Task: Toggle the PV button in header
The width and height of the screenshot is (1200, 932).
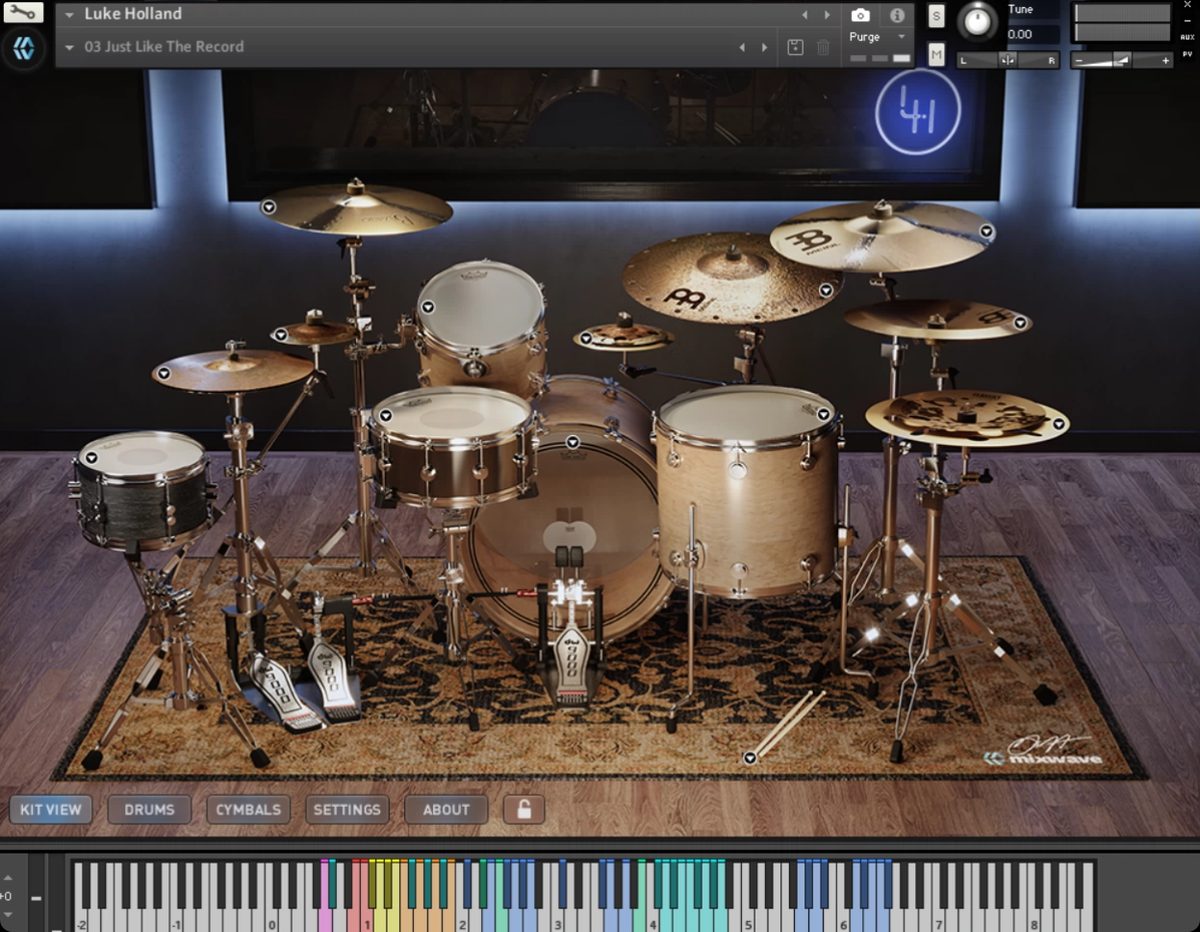Action: pyautogui.click(x=1187, y=53)
